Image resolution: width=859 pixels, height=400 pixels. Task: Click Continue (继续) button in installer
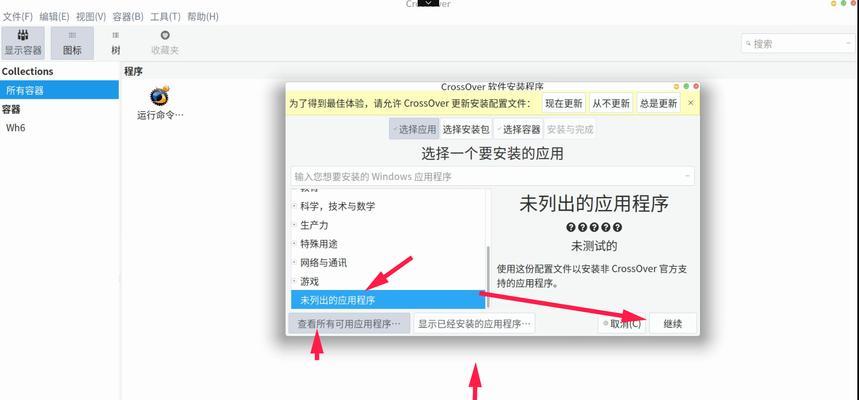tap(673, 324)
